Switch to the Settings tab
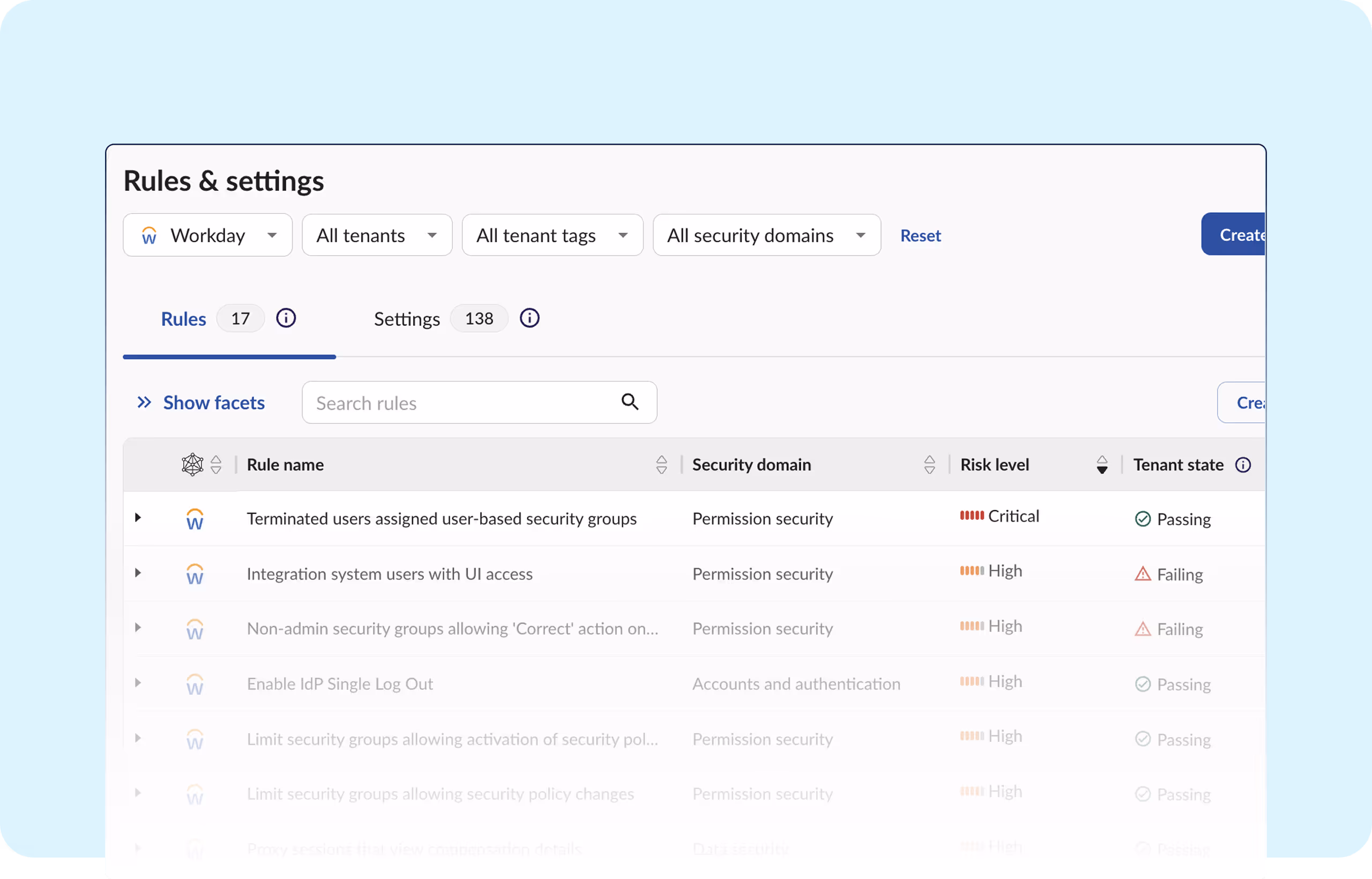 tap(406, 318)
